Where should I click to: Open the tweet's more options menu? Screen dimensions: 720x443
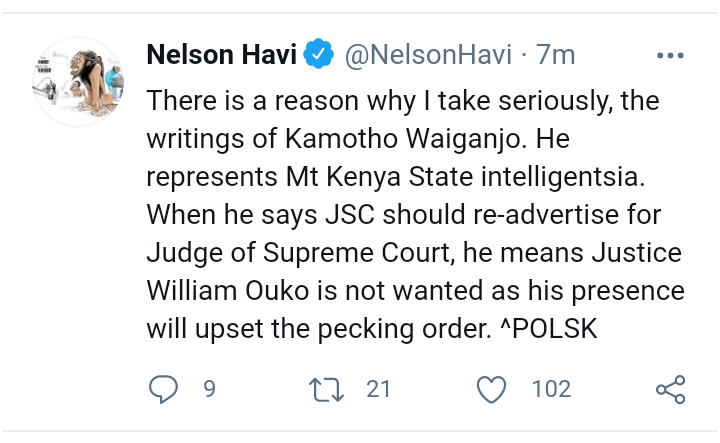pos(669,55)
